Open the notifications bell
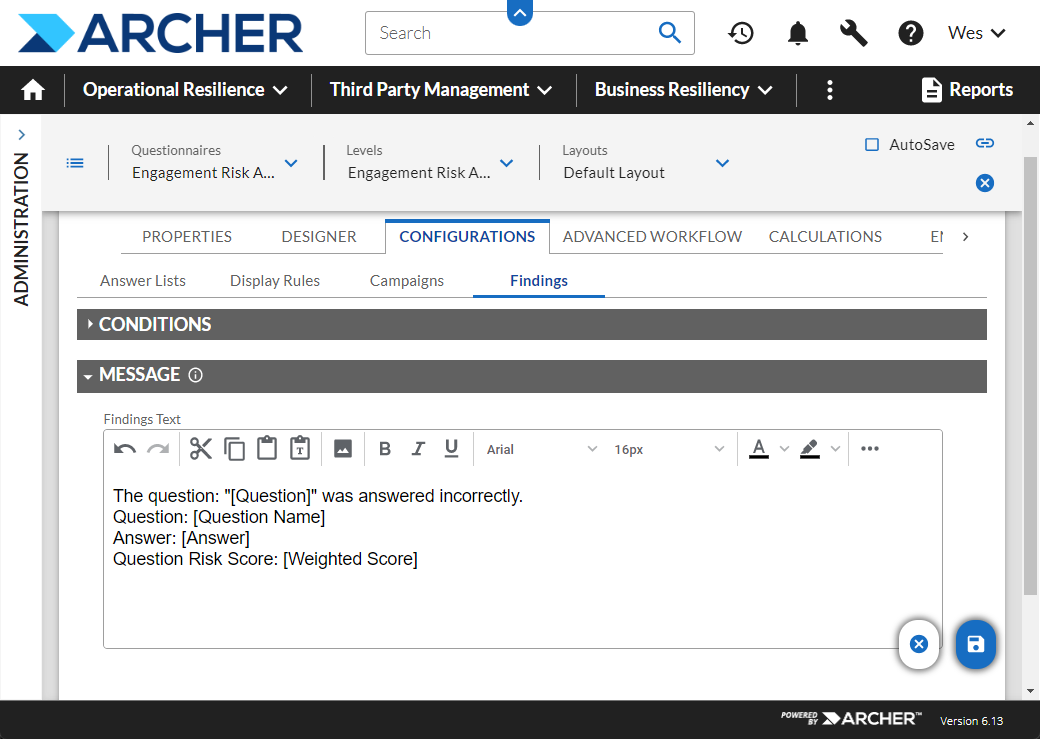This screenshot has height=739, width=1040. click(797, 33)
